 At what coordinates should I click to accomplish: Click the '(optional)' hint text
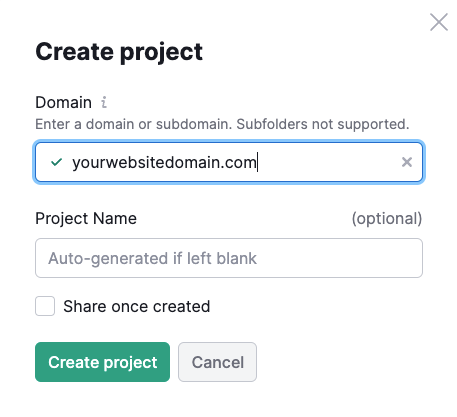coord(387,219)
